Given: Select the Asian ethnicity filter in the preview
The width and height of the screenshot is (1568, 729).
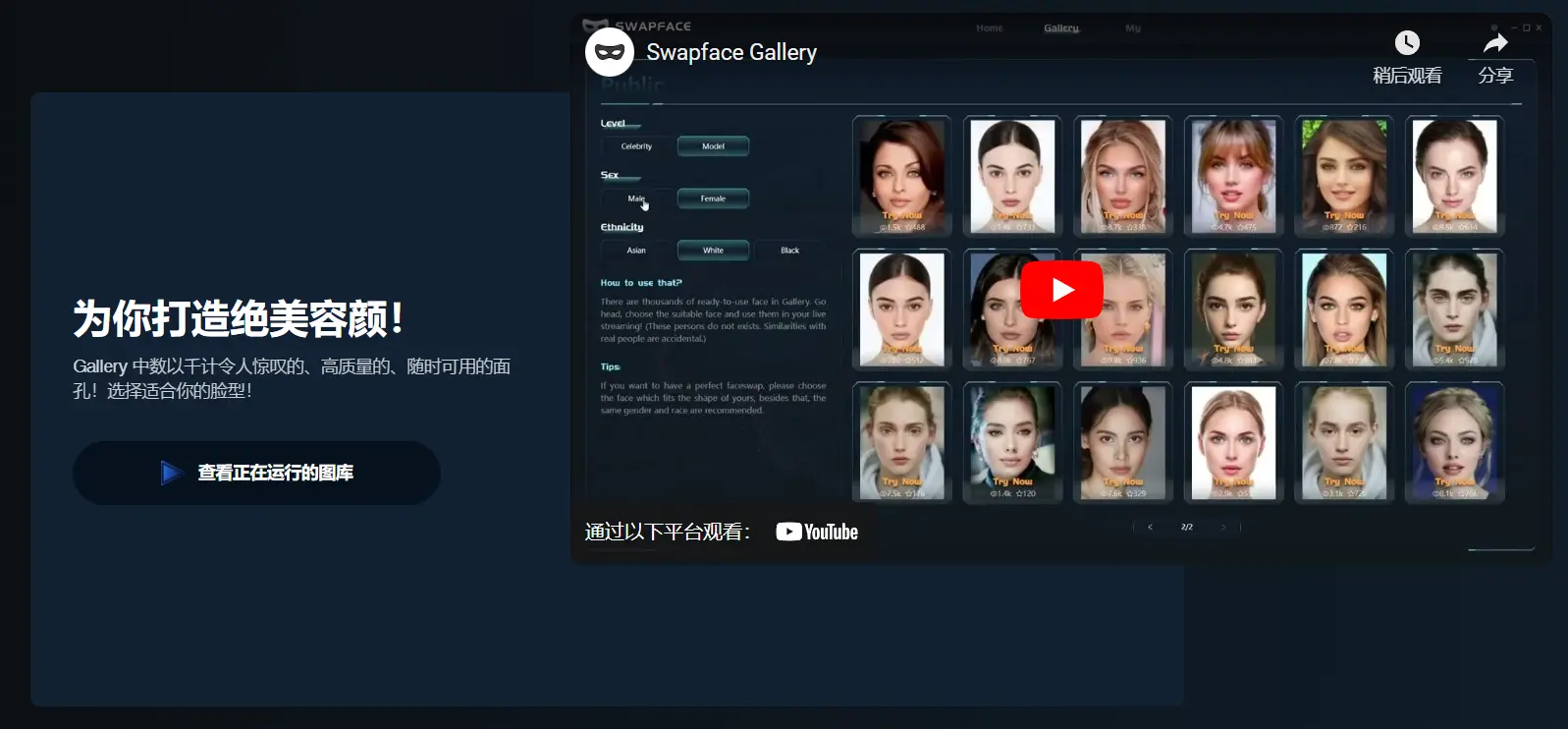Looking at the screenshot, I should [x=636, y=251].
